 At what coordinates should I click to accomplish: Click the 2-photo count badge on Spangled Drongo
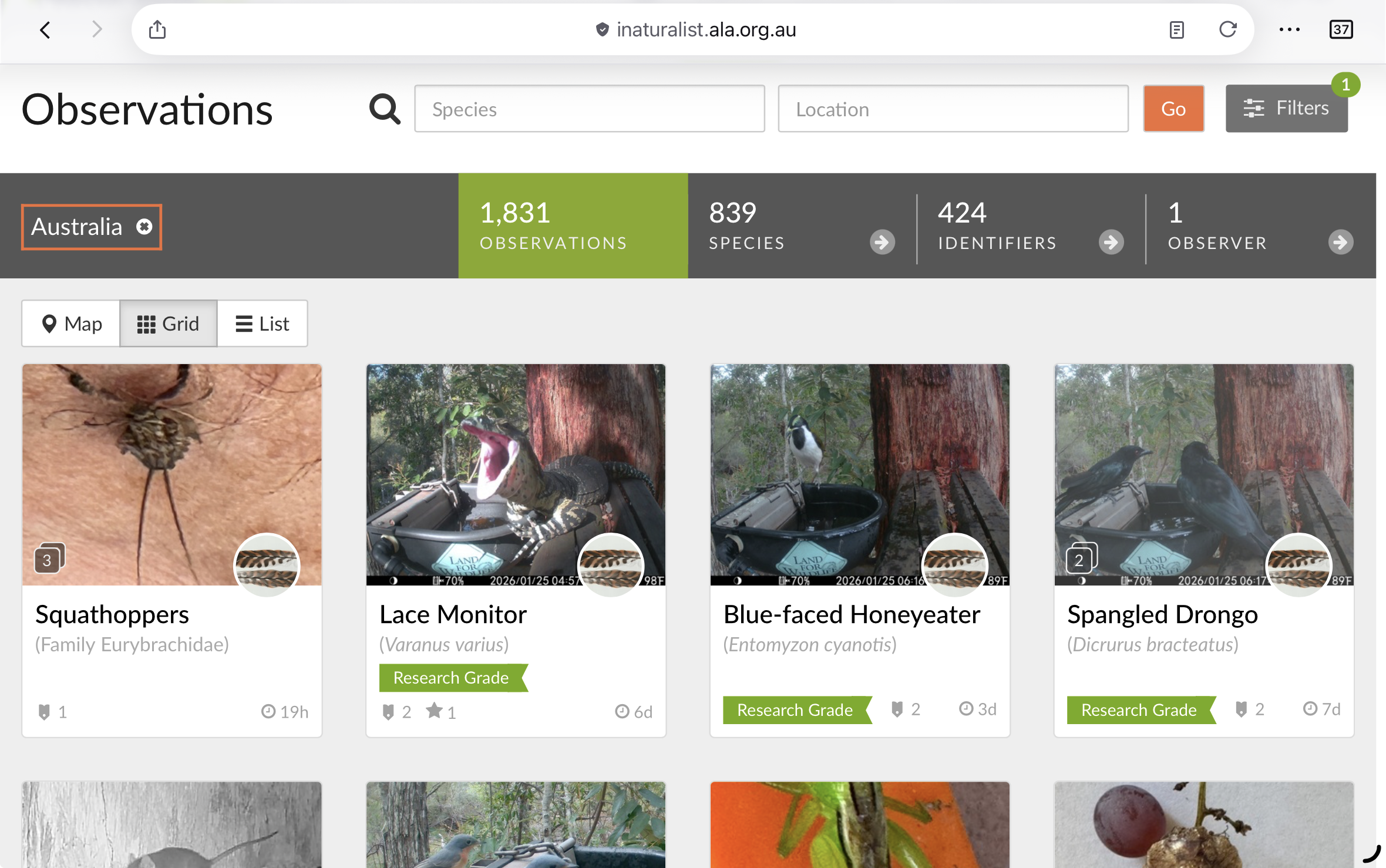tap(1081, 559)
